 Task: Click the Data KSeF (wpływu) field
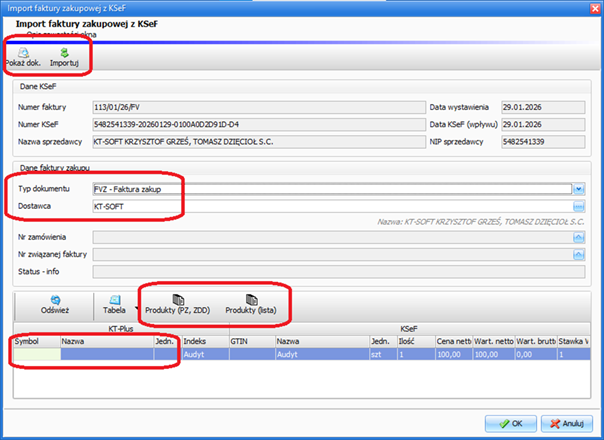543,124
